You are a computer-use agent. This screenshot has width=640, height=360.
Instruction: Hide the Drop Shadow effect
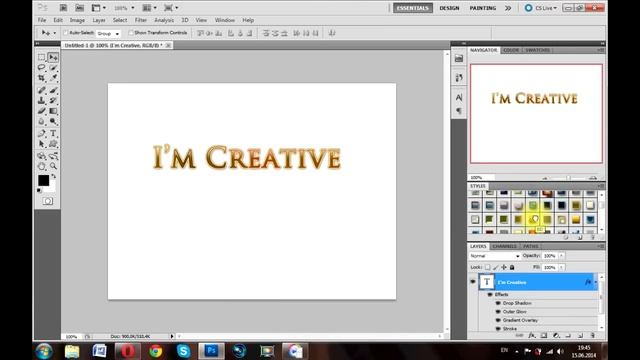click(498, 303)
